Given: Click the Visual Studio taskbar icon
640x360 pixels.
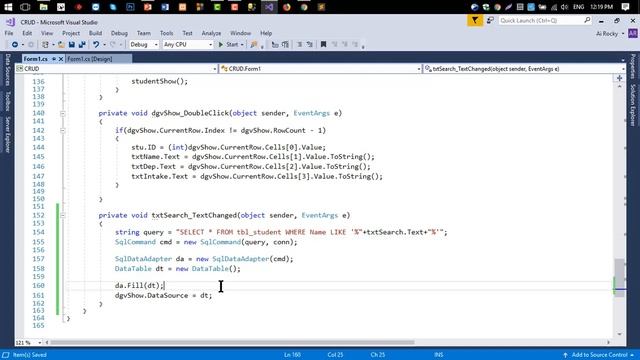Looking at the screenshot, I should point(269,7).
